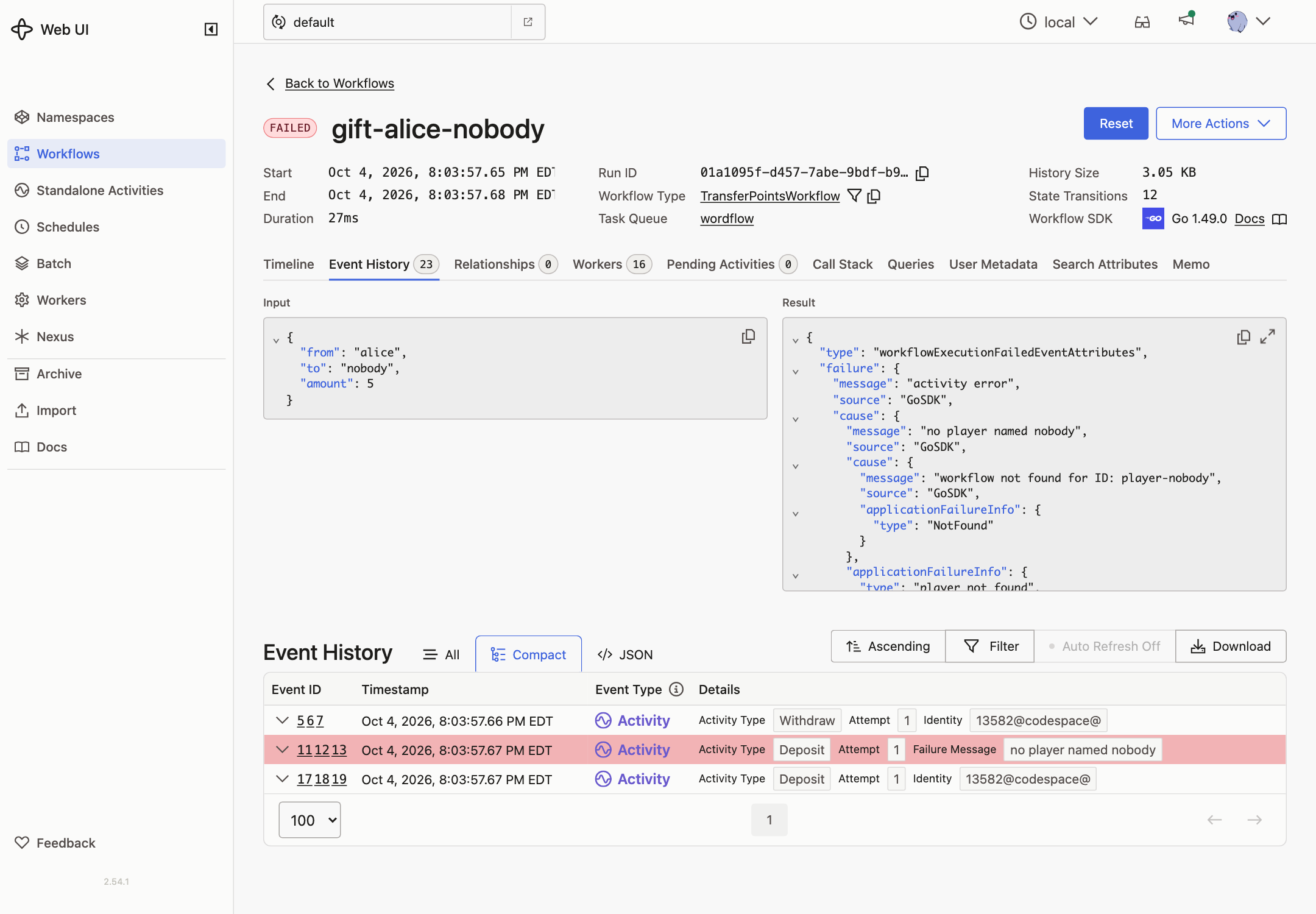Screen dimensions: 1316x914
Task: Open the event Filter button
Action: [x=990, y=646]
